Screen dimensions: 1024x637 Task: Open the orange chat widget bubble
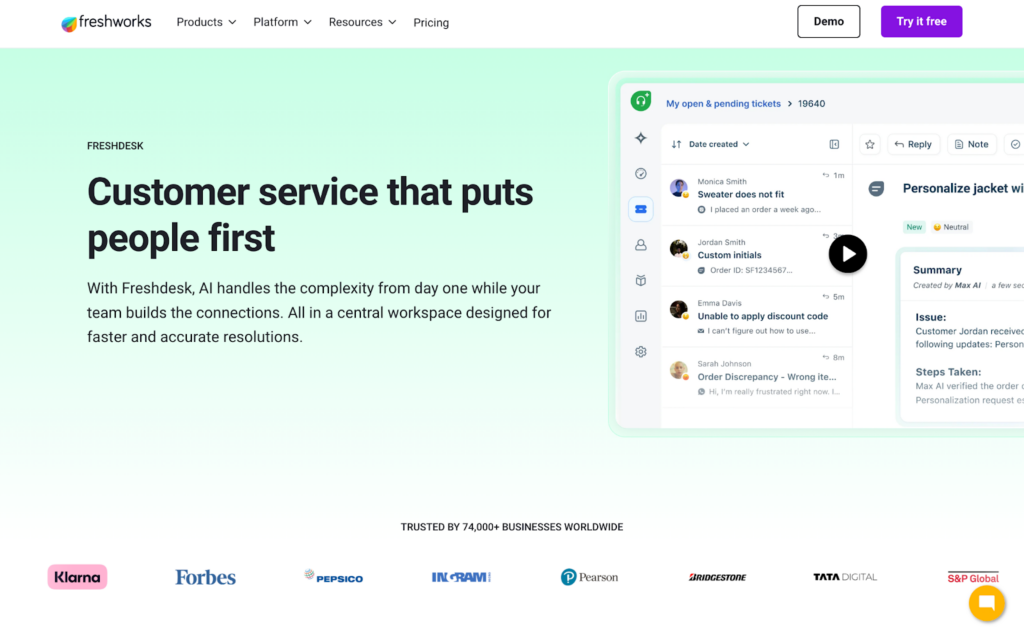pos(986,603)
